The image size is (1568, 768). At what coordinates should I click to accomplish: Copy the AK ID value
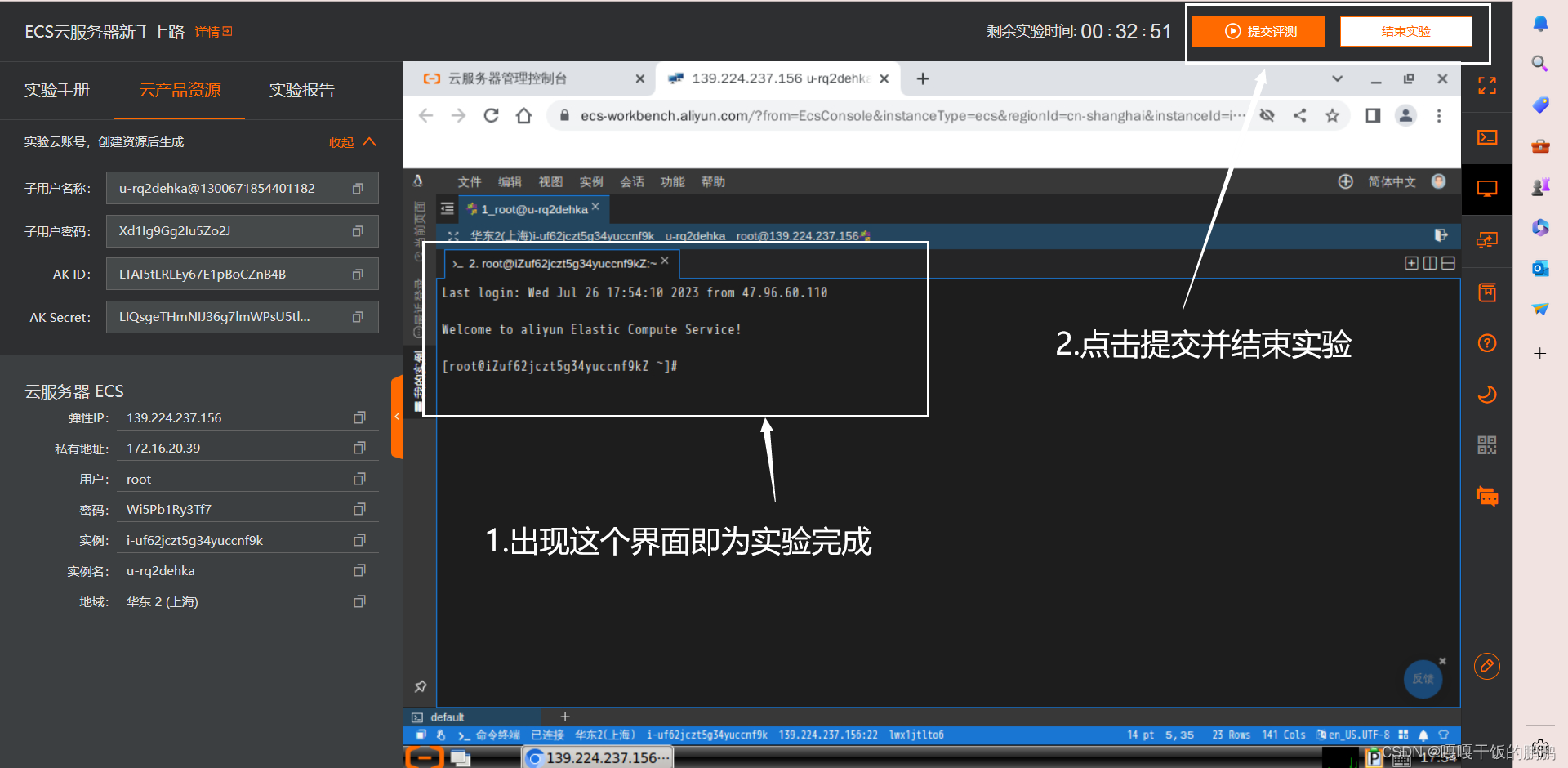click(357, 275)
